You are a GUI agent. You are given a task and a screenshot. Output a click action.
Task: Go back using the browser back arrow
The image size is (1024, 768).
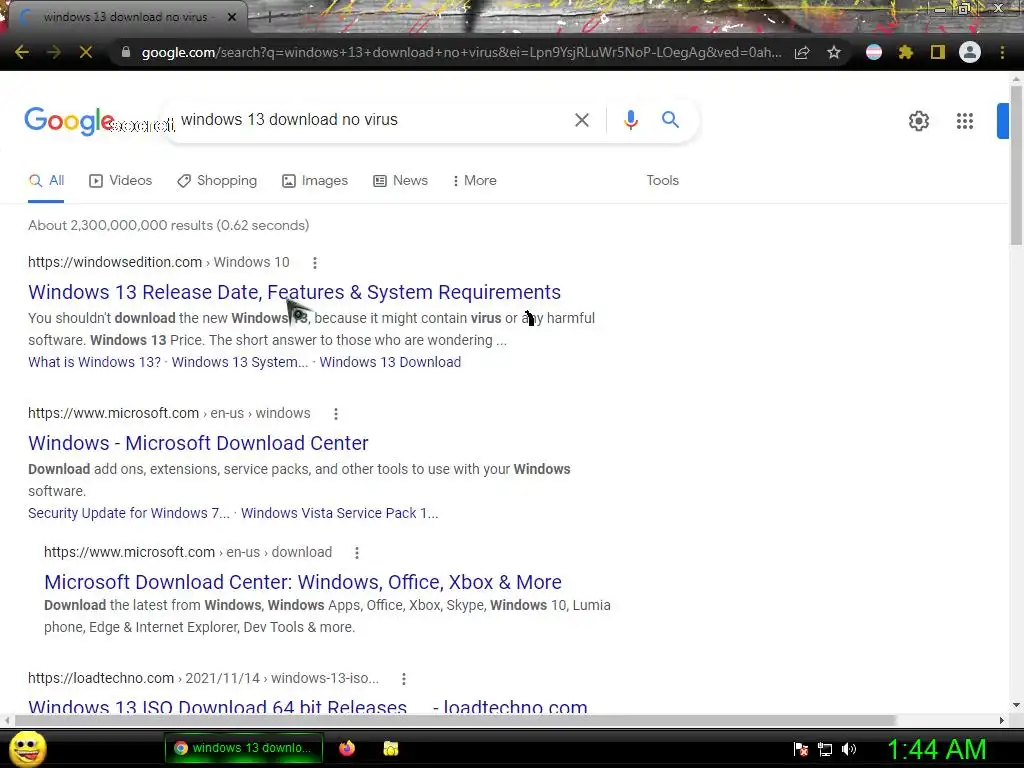(x=22, y=52)
